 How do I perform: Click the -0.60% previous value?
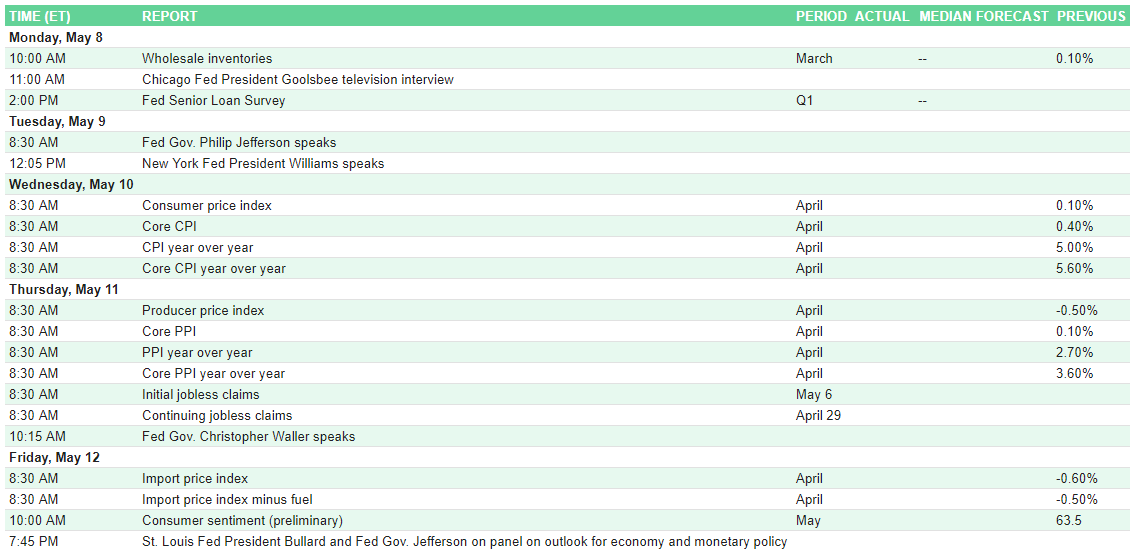(1077, 479)
